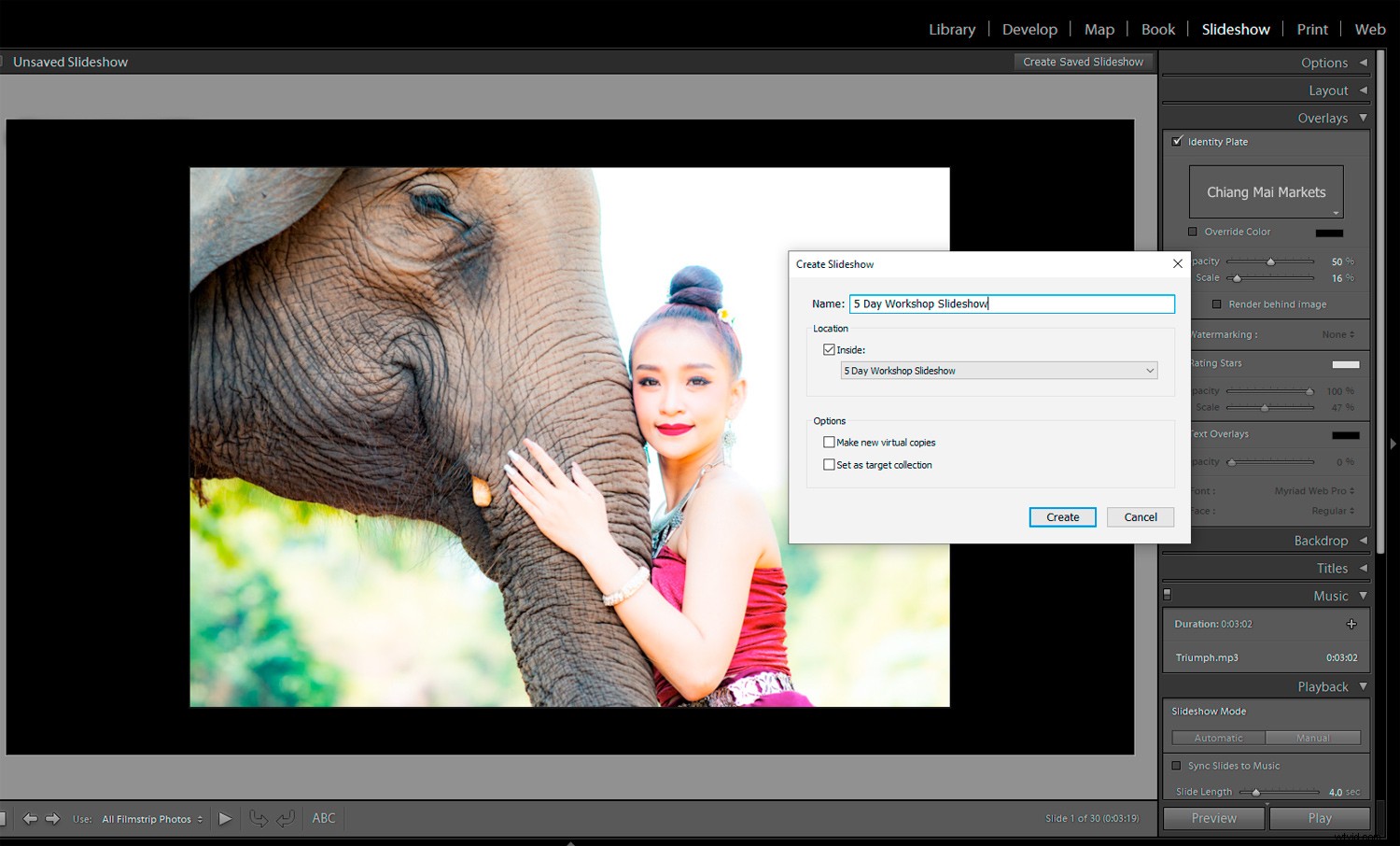Open the Develop module
The width and height of the screenshot is (1400, 846).
pyautogui.click(x=1029, y=29)
